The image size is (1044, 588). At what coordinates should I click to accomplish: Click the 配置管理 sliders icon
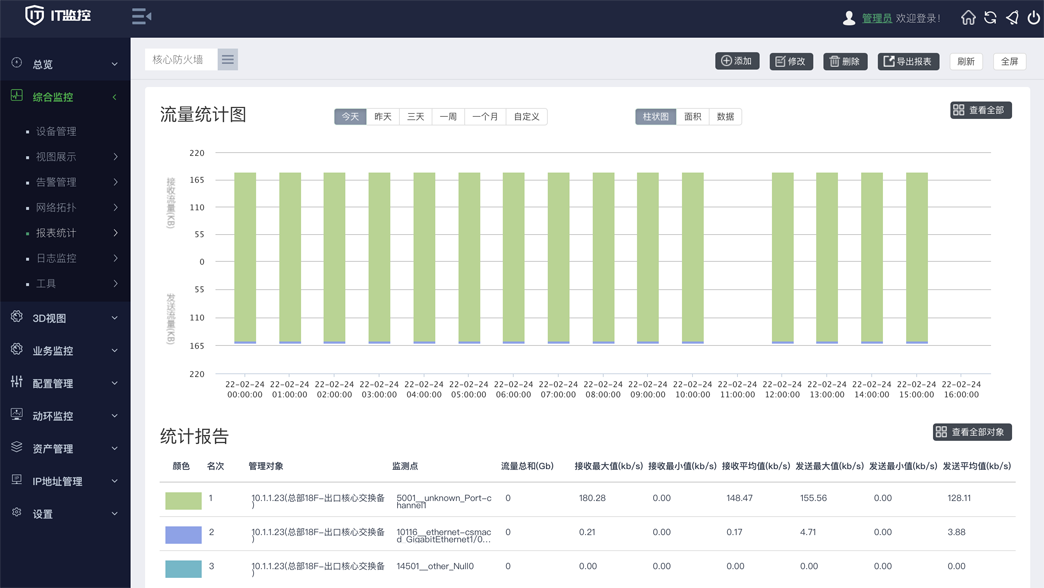(17, 382)
